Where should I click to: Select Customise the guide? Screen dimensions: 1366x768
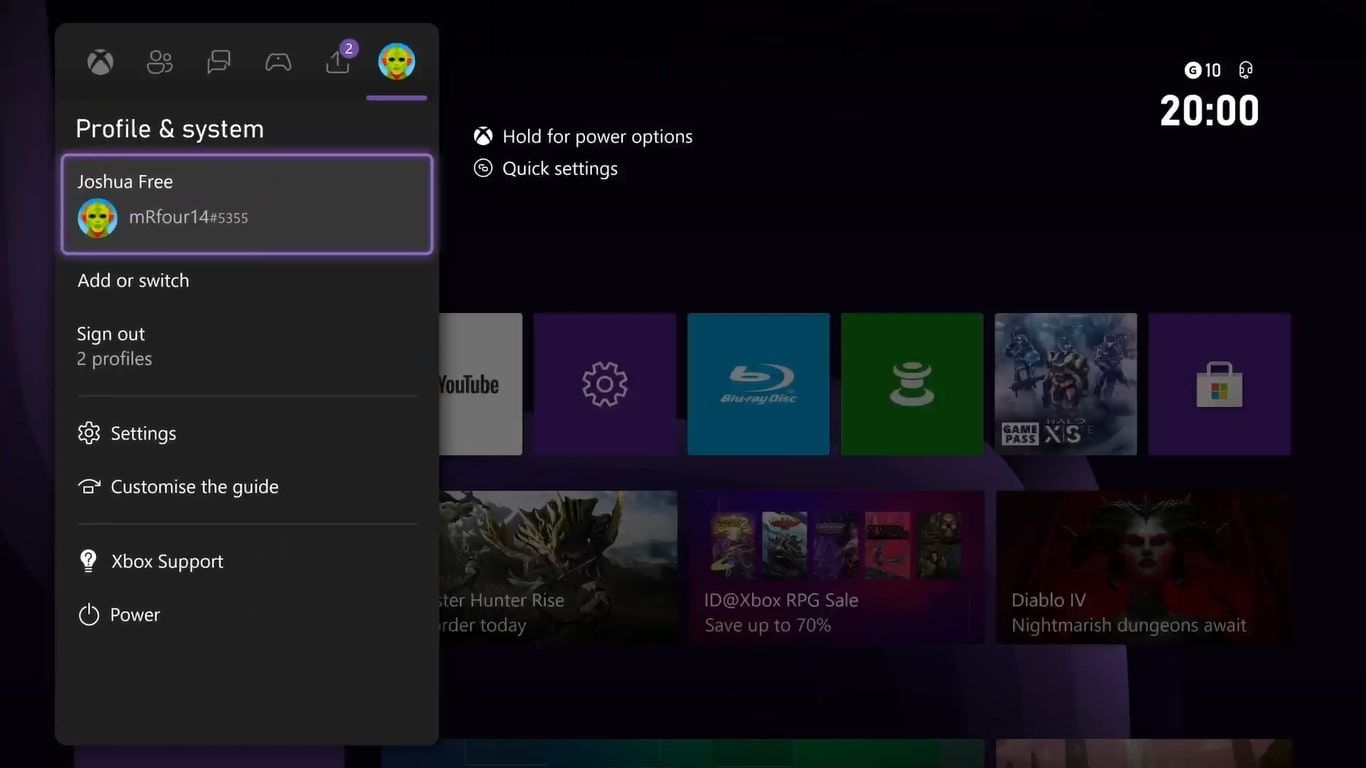coord(194,487)
